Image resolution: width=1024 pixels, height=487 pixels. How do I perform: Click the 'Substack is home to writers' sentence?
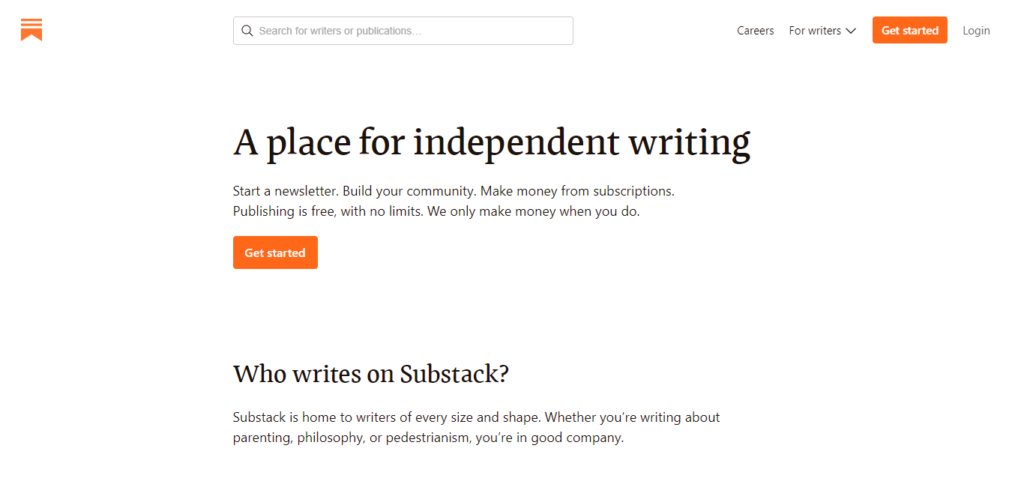350,417
